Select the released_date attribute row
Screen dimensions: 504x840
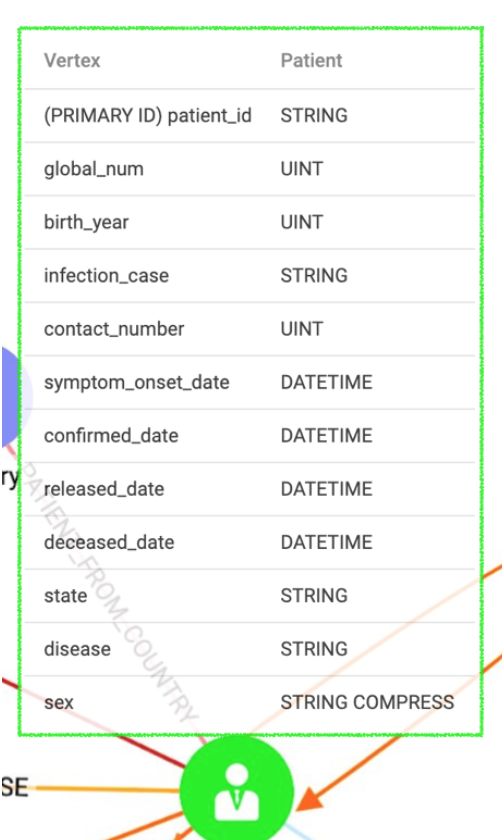250,489
